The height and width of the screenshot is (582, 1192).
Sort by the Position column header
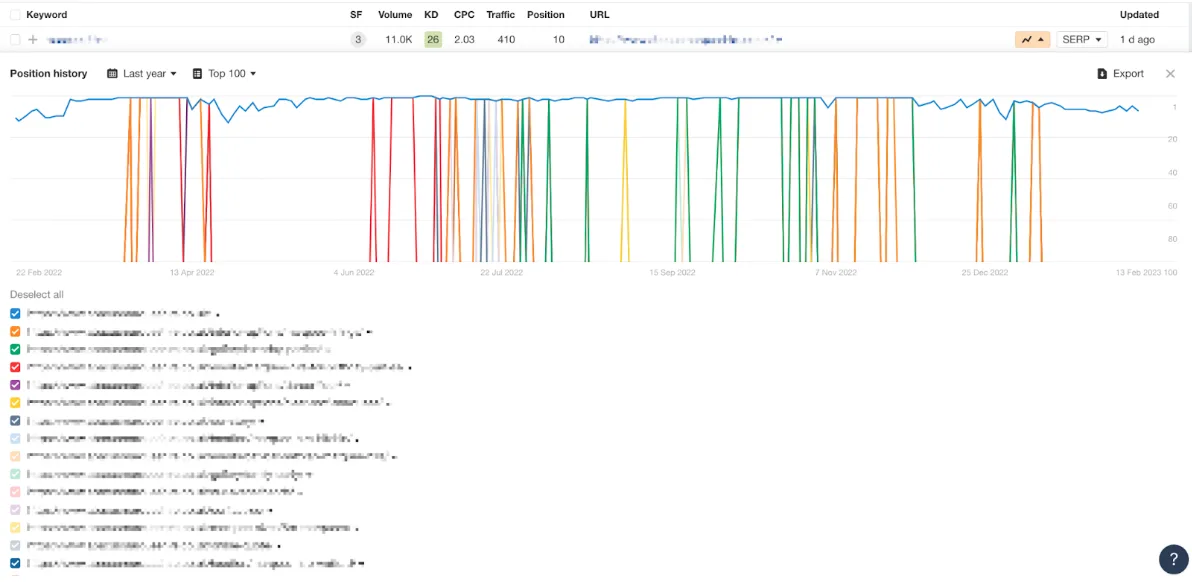pyautogui.click(x=546, y=14)
